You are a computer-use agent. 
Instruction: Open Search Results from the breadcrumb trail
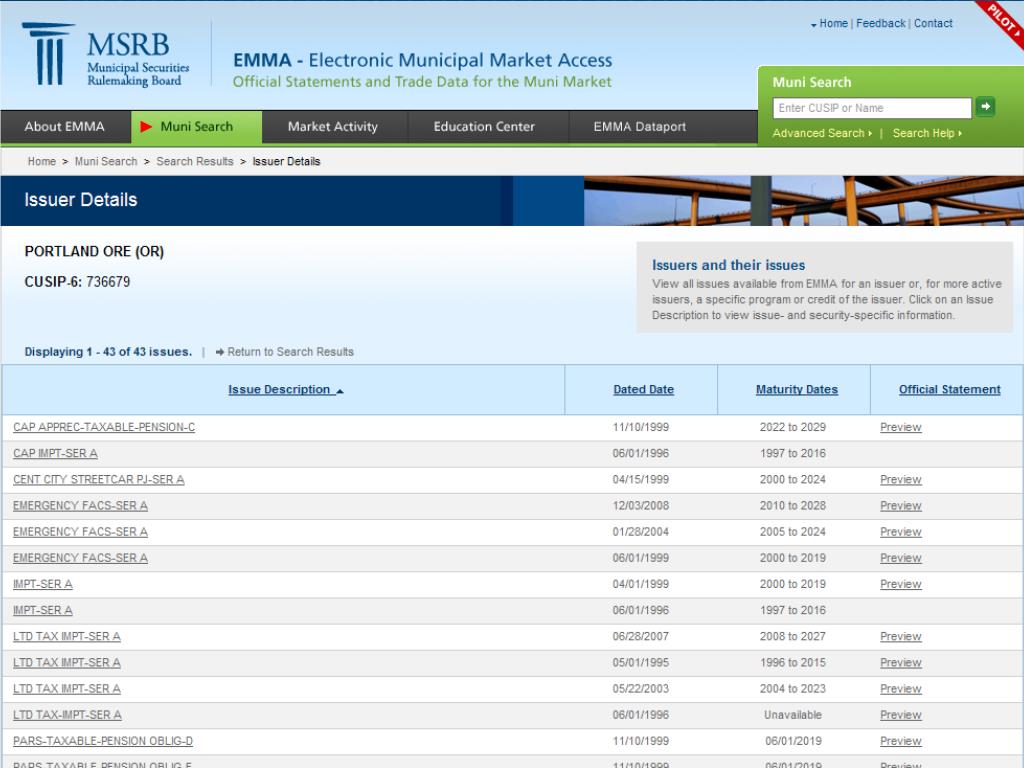tap(194, 161)
